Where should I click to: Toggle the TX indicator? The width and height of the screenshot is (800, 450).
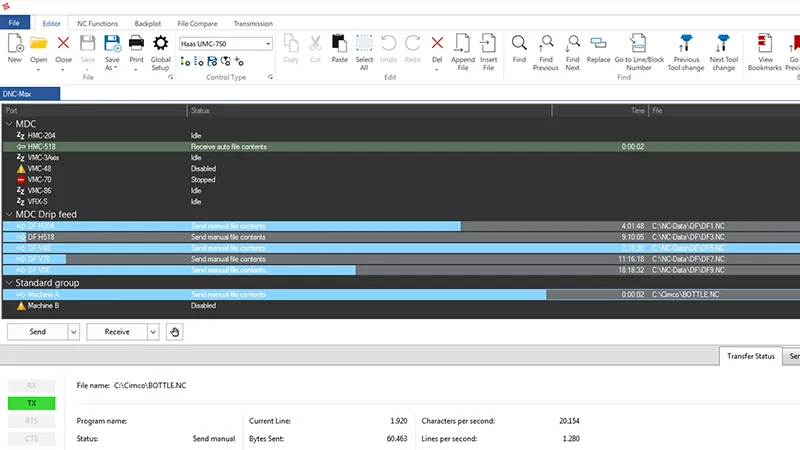(32, 403)
